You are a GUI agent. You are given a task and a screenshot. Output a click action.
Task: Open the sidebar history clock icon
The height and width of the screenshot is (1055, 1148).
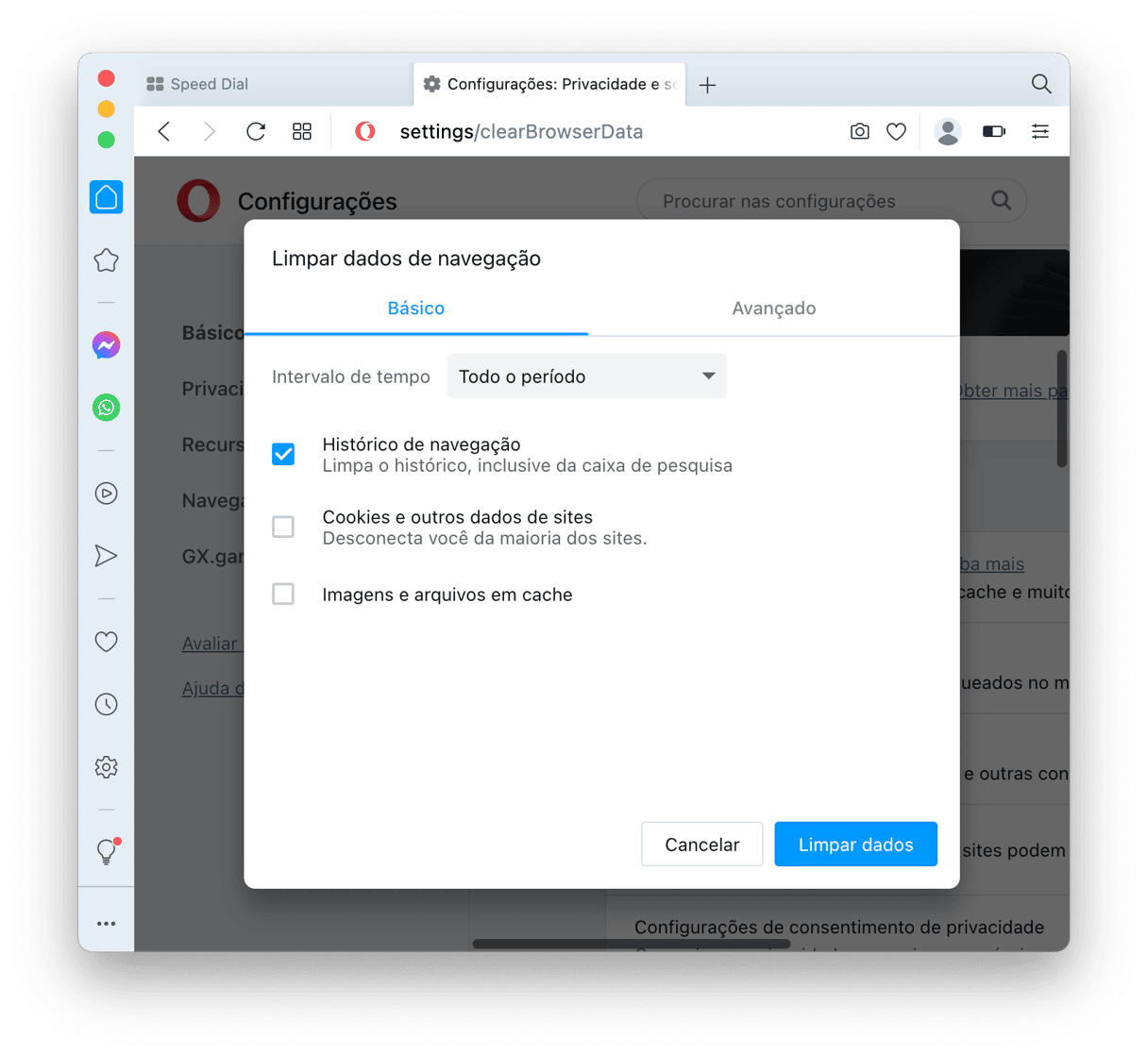click(107, 704)
